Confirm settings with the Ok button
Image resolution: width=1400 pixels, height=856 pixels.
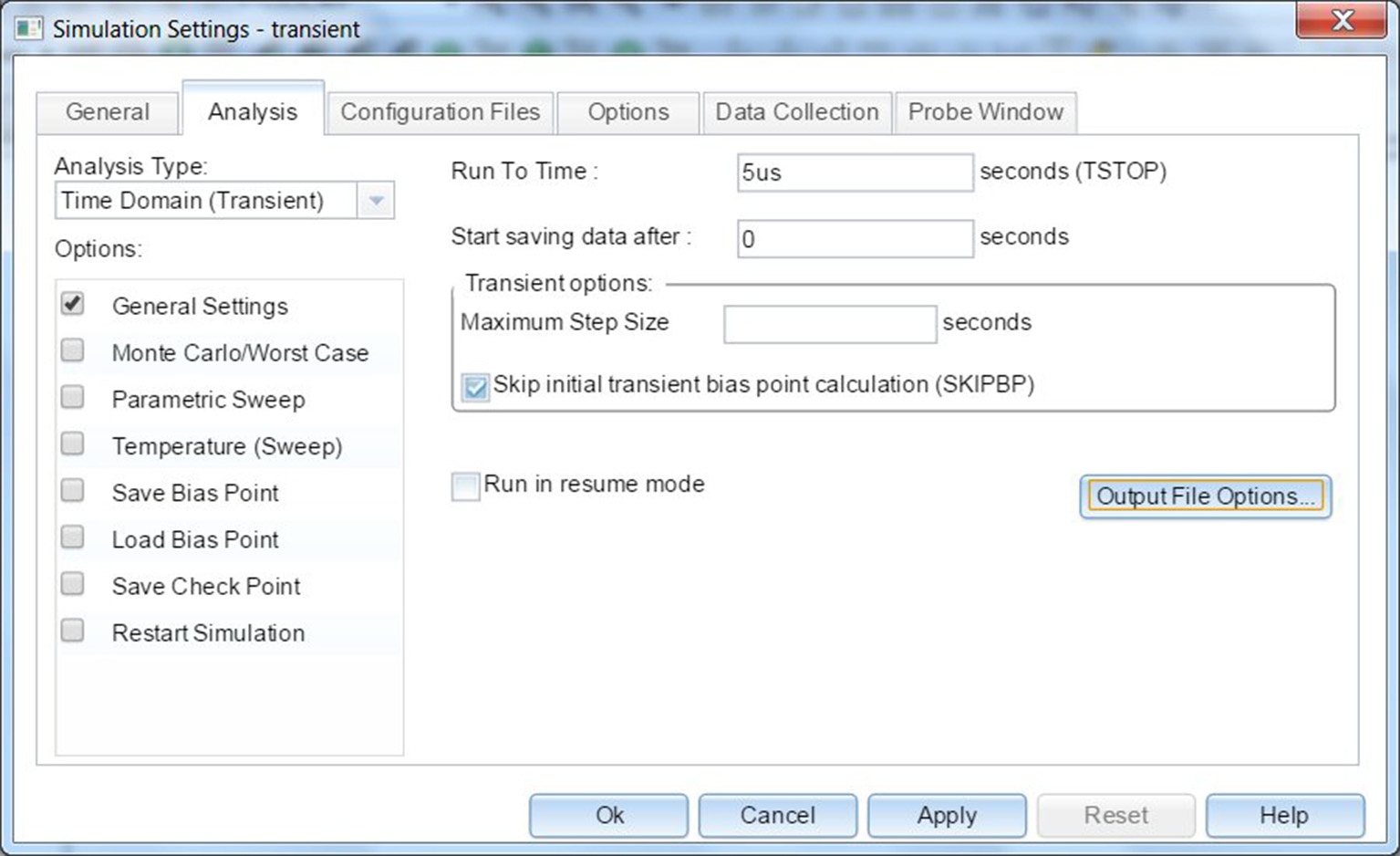point(608,815)
